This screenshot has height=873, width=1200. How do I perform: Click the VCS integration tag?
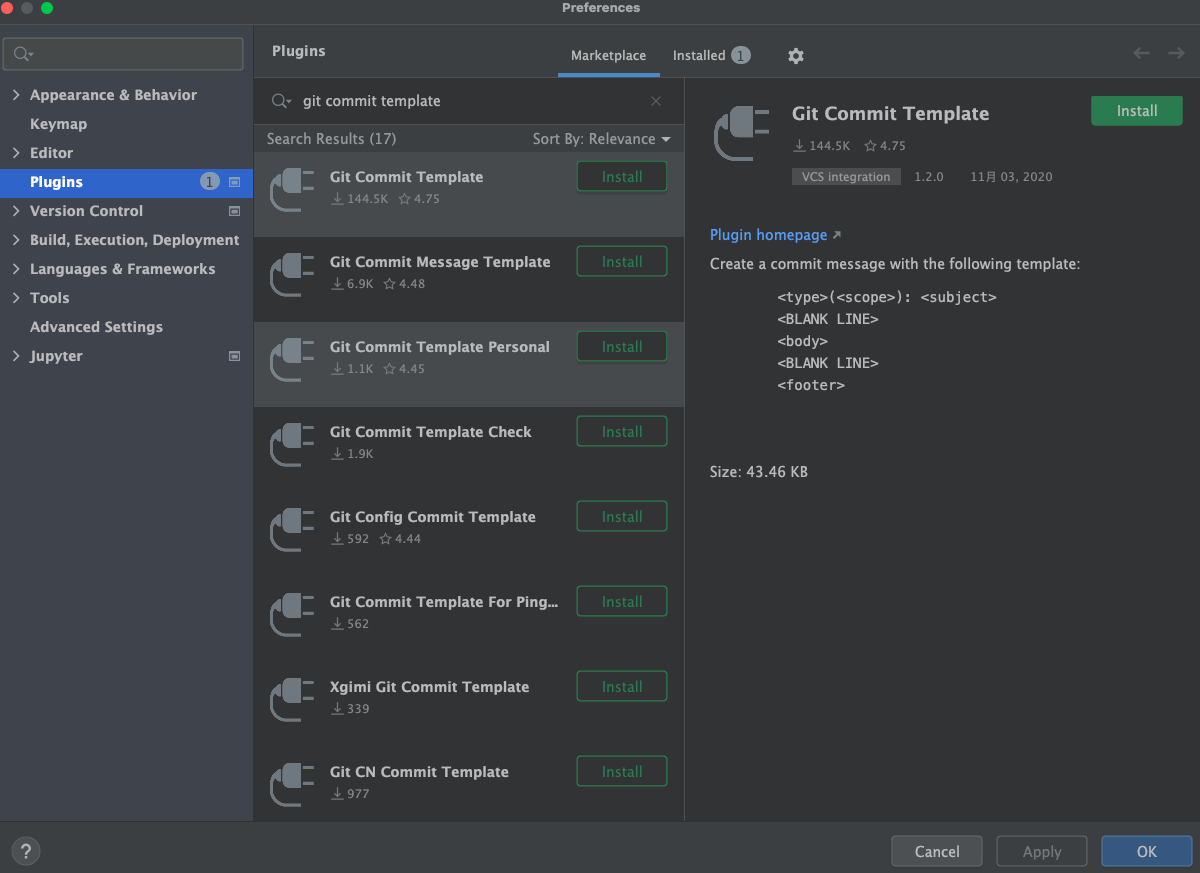[846, 177]
